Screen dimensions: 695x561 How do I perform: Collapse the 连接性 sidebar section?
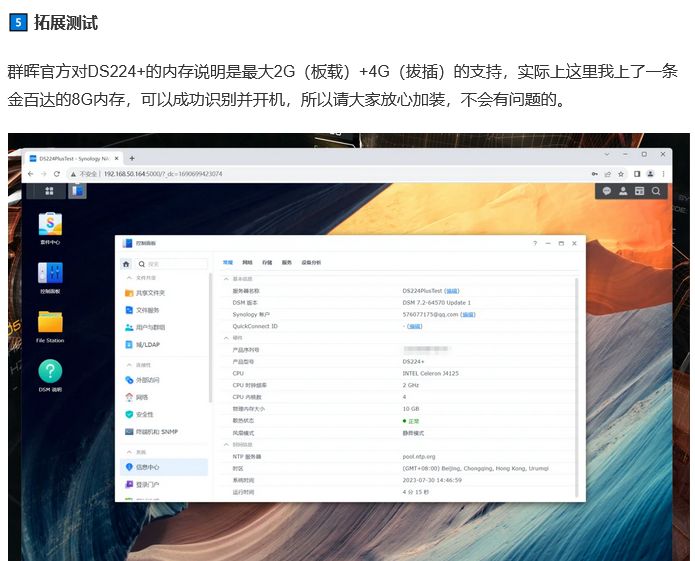129,365
